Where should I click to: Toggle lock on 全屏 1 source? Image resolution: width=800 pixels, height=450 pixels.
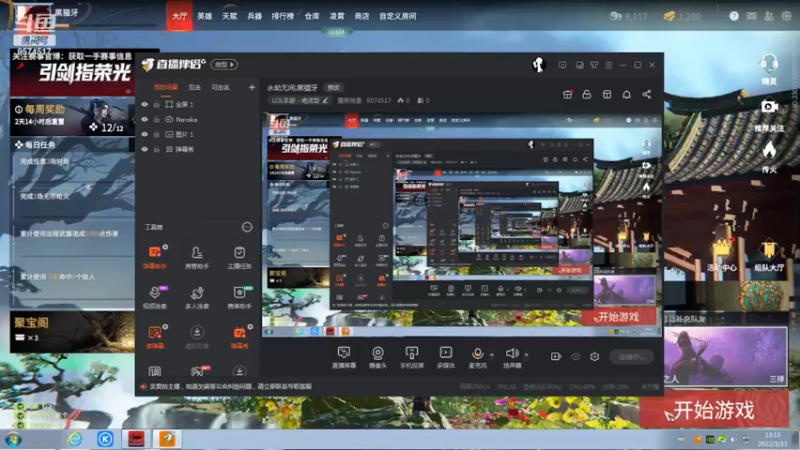click(157, 104)
